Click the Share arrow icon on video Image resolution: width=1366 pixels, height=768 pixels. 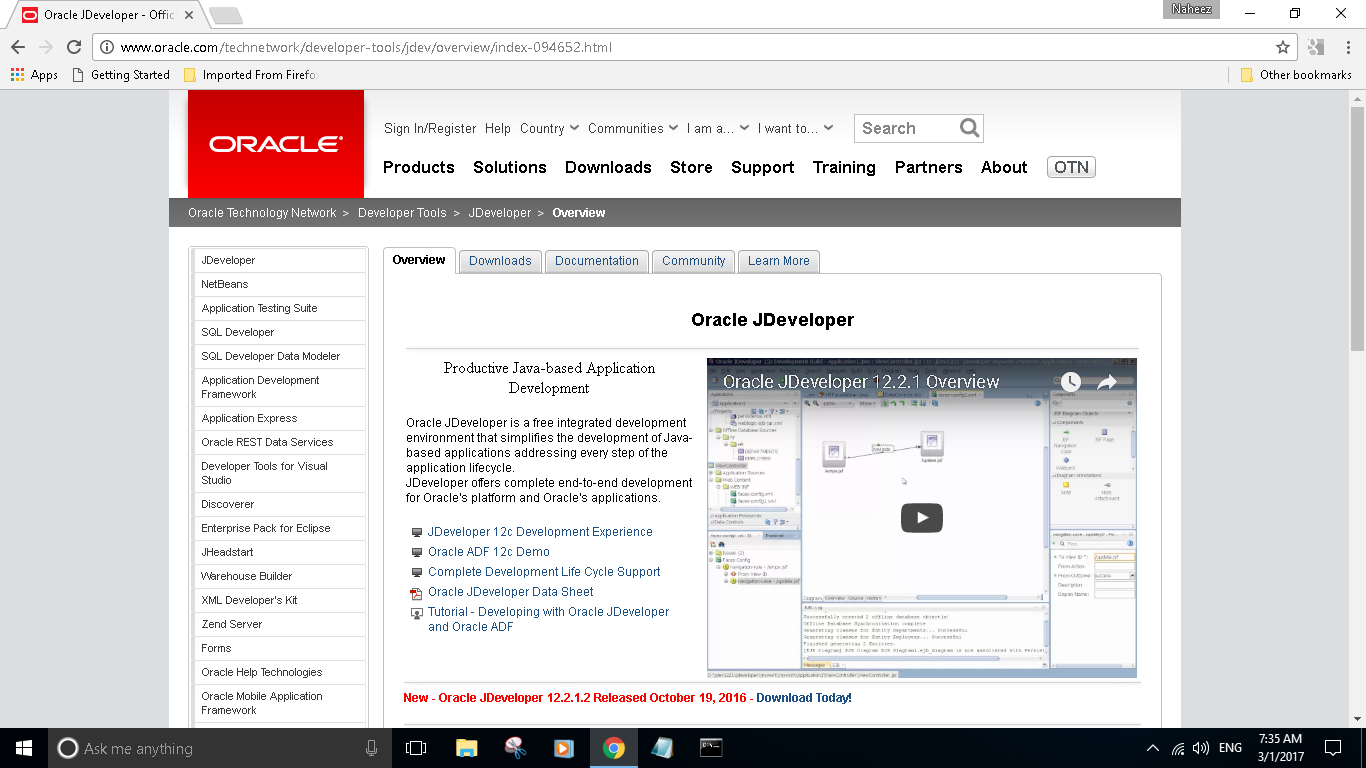1107,382
